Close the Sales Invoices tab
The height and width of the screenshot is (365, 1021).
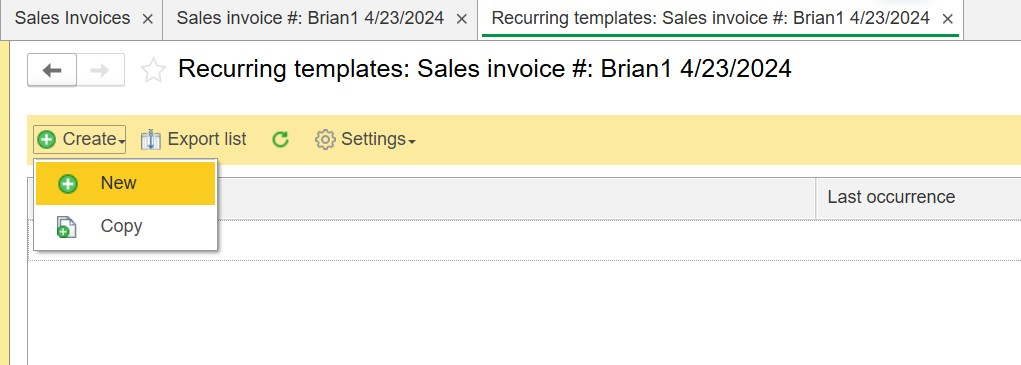pos(148,20)
